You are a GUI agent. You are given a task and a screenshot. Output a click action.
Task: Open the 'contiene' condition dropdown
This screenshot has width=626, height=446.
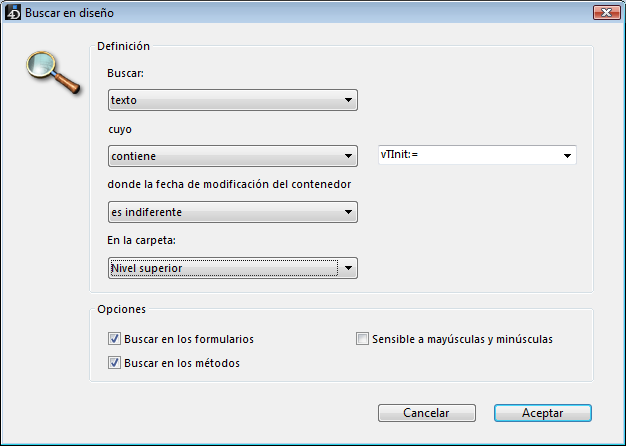(x=231, y=156)
